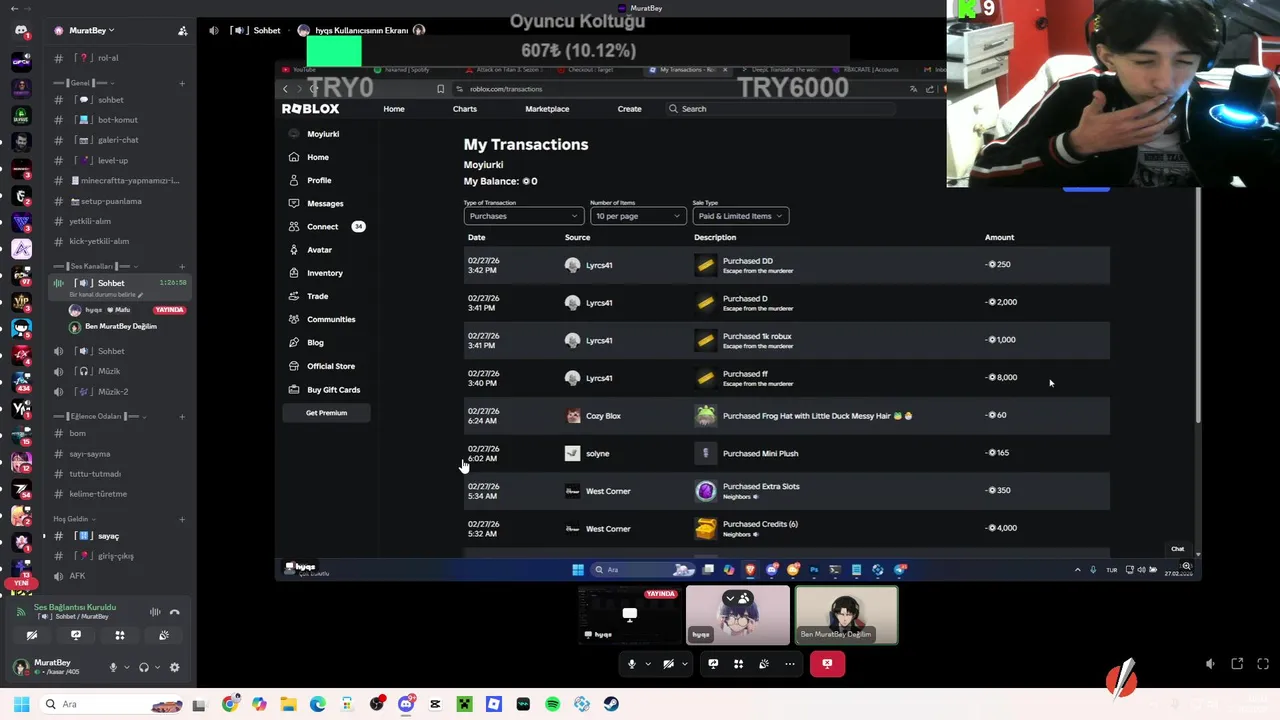
Task: Open the Paid & Limited Items dropdown
Action: click(740, 216)
